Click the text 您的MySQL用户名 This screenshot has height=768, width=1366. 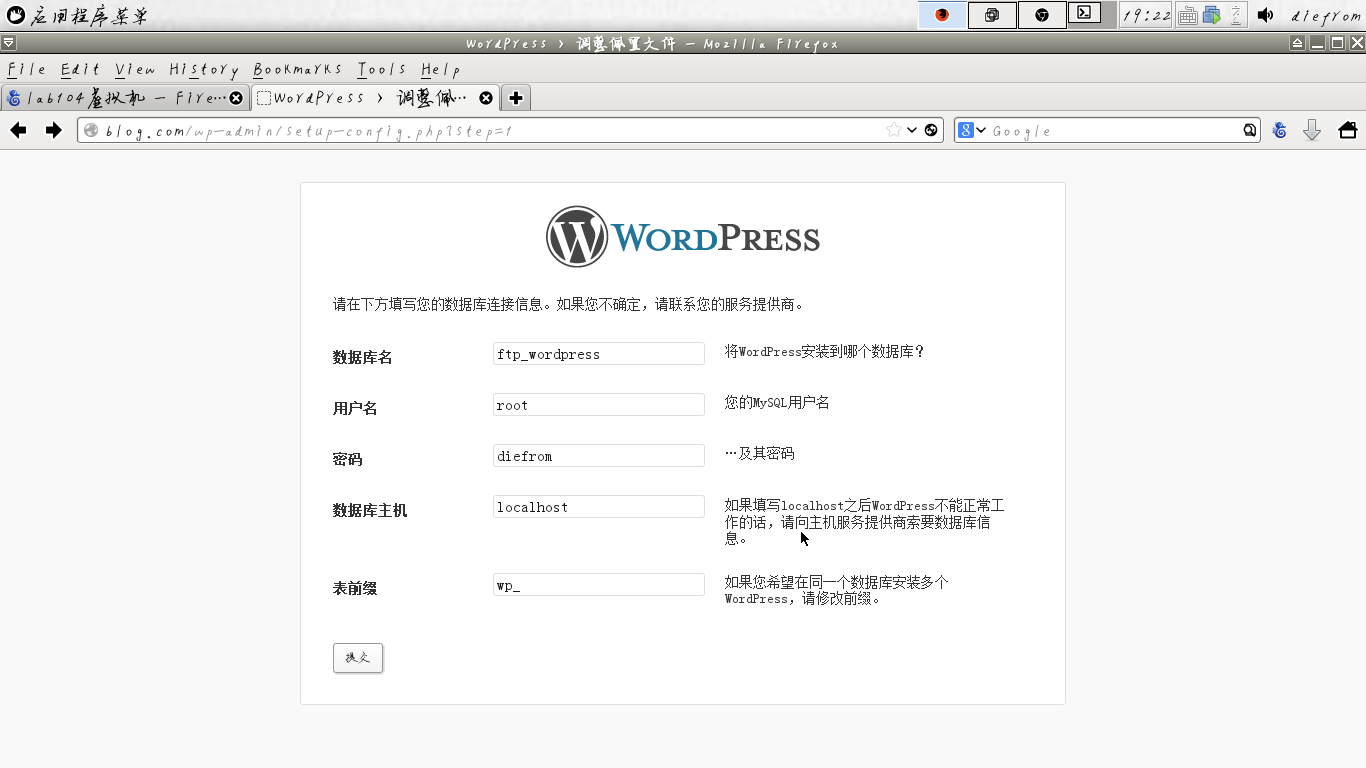click(x=777, y=403)
